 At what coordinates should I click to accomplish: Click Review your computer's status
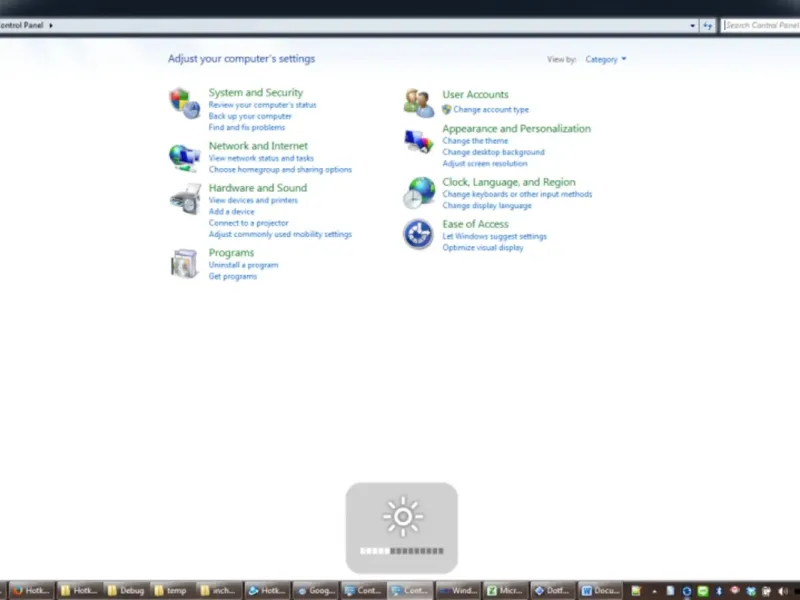click(x=262, y=105)
